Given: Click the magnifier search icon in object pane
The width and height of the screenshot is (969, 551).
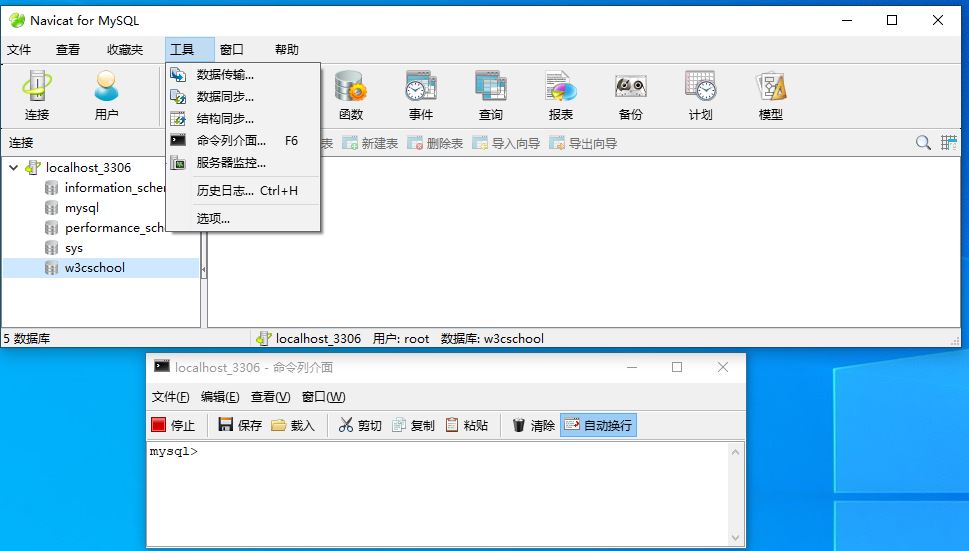Looking at the screenshot, I should pyautogui.click(x=923, y=143).
